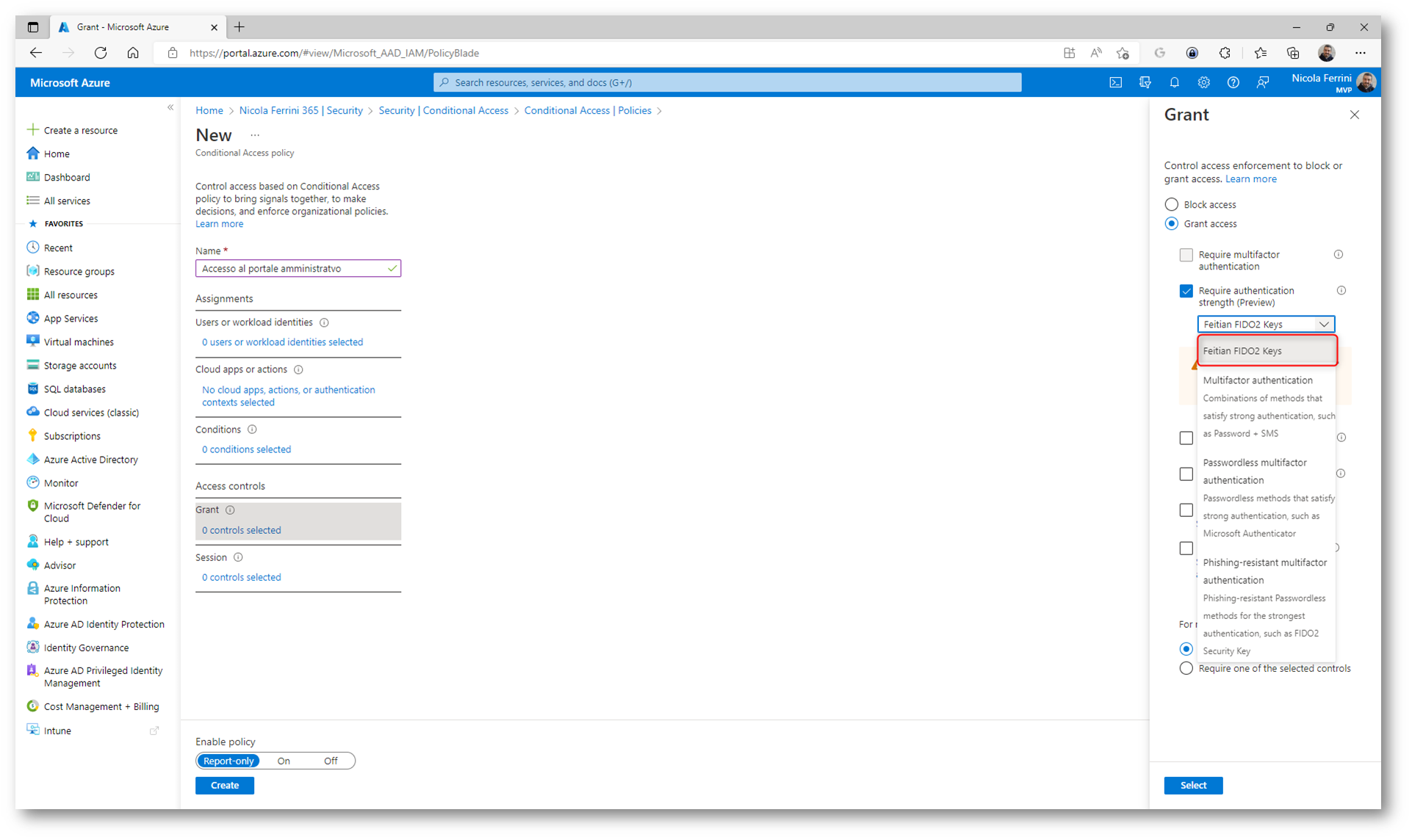Check Require multifactor authentication

tap(1186, 255)
